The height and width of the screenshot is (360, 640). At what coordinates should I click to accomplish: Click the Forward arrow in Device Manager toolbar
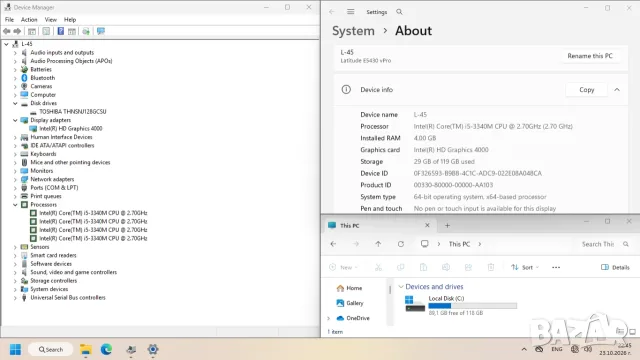[17, 31]
